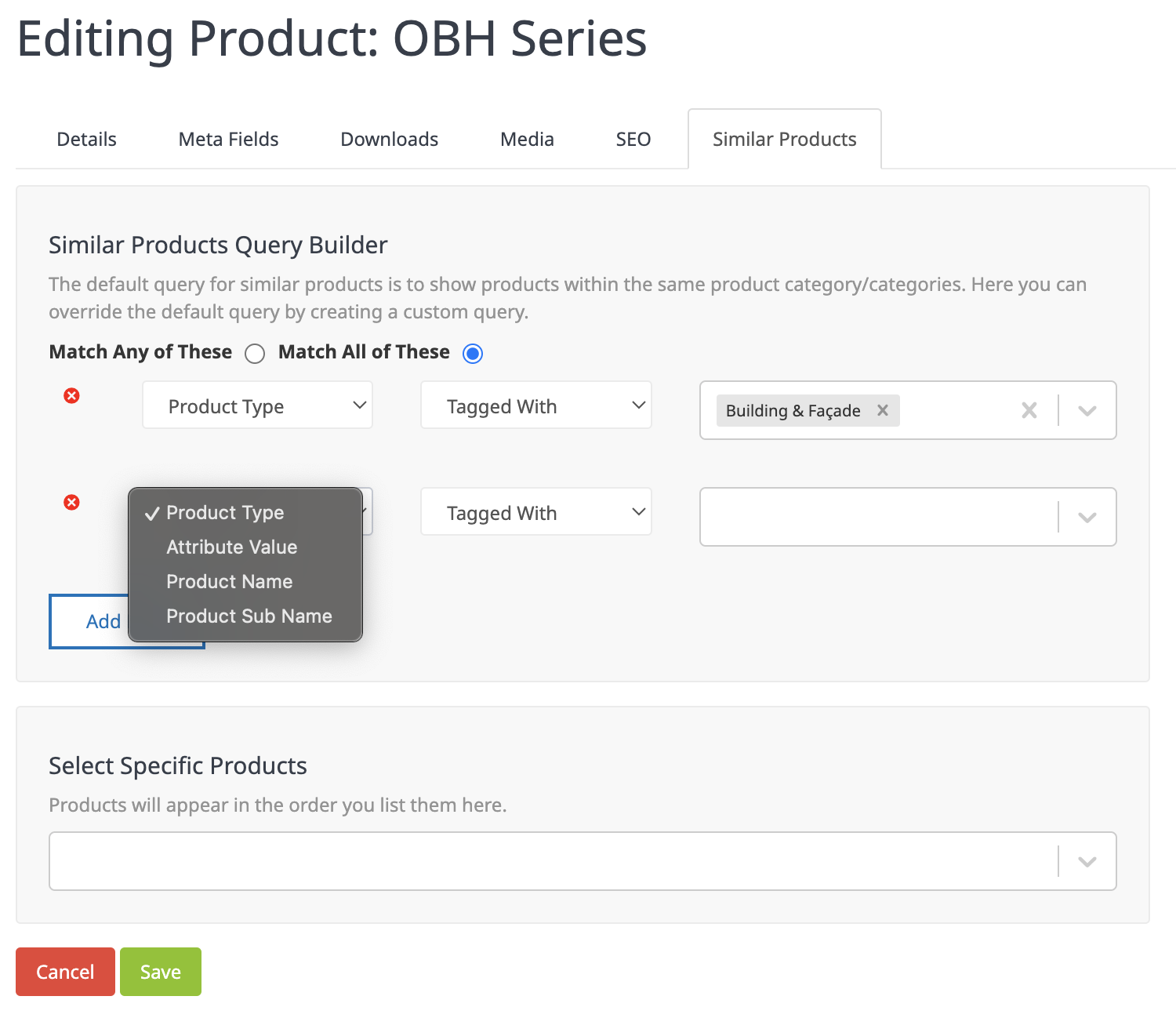The height and width of the screenshot is (1018, 1176).
Task: Choose Attribute Value from the open list
Action: click(232, 547)
